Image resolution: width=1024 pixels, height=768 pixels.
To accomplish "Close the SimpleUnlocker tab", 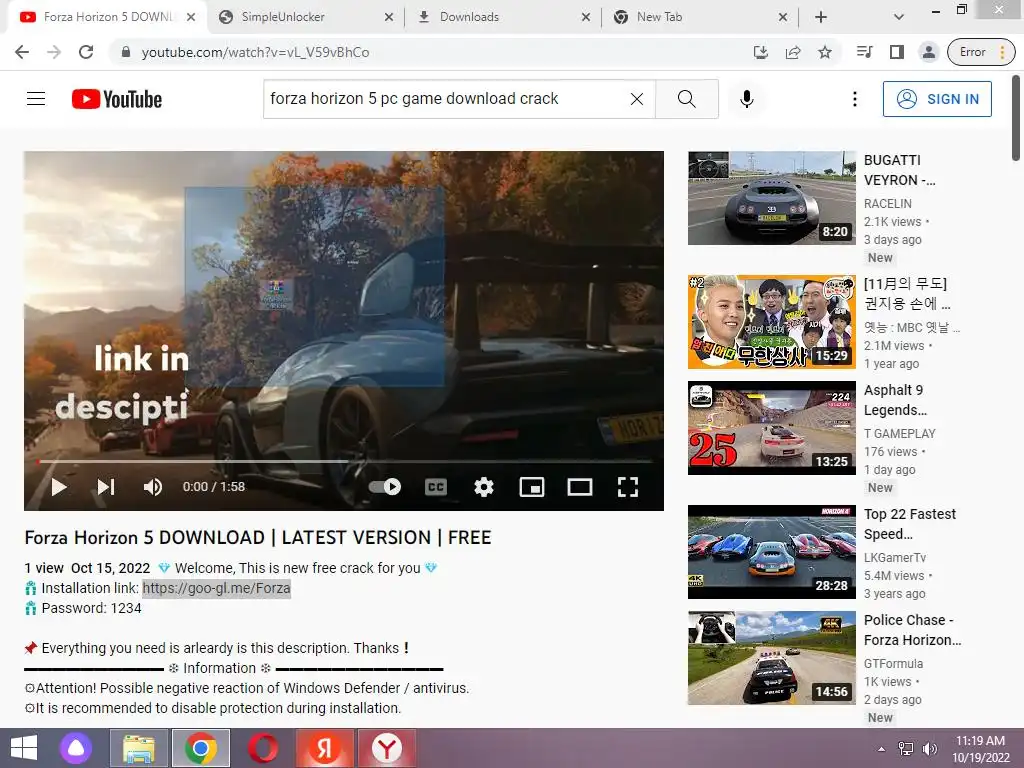I will coord(389,17).
